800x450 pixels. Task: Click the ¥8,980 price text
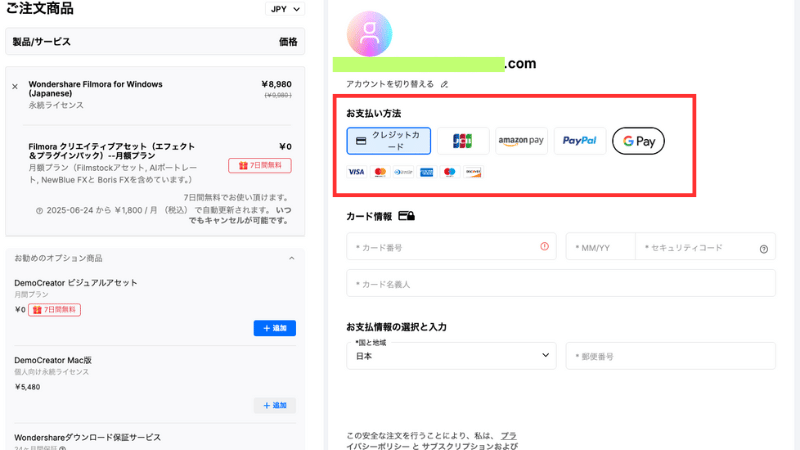(276, 84)
